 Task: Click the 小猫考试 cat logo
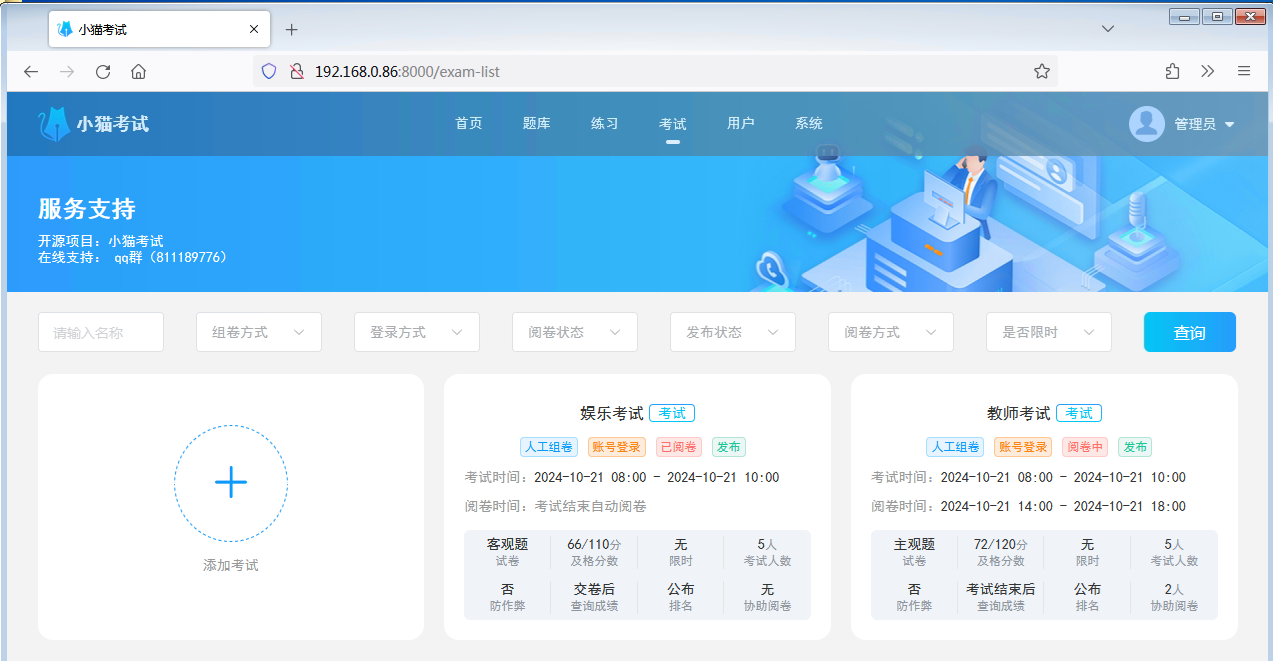tap(54, 124)
